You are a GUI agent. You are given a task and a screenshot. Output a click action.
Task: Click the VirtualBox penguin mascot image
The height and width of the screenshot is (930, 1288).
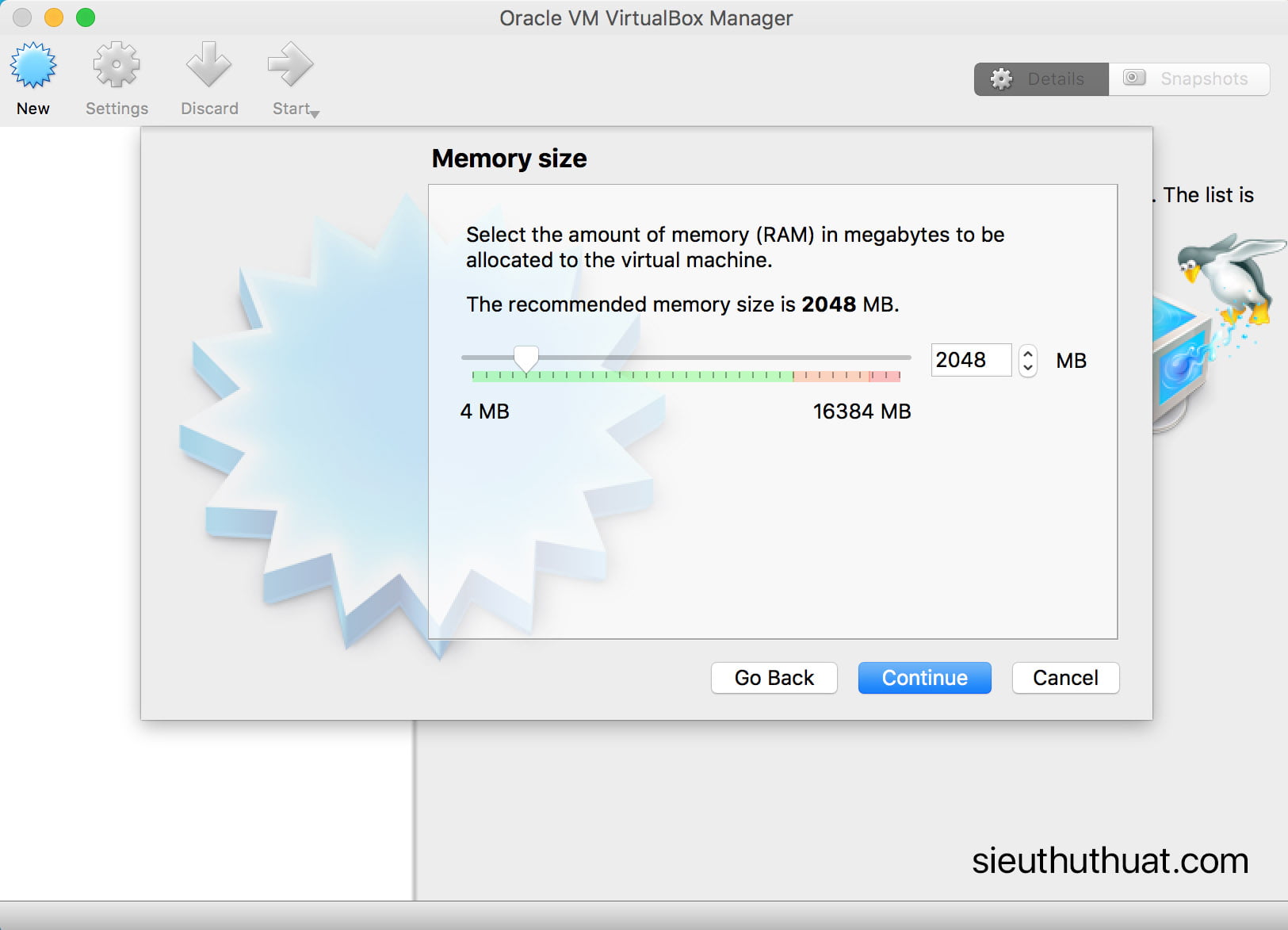tap(1229, 277)
